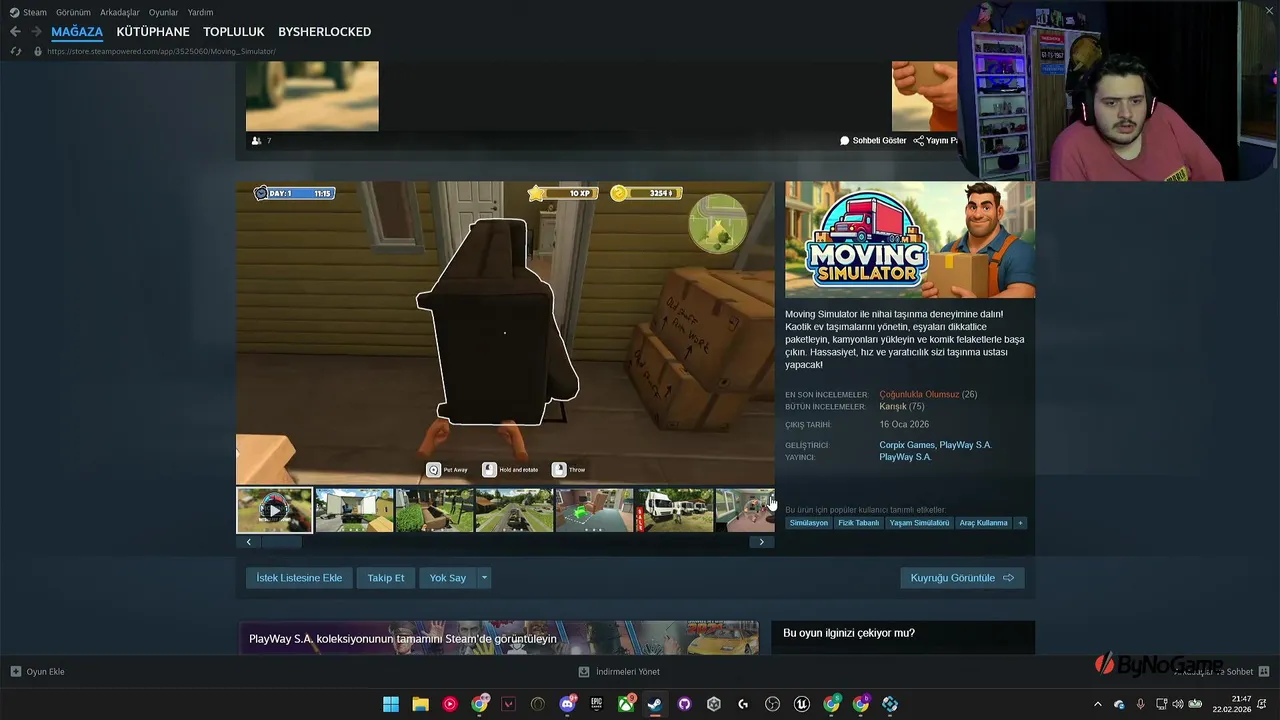Click İstek Listesine Ekle button
Image resolution: width=1280 pixels, height=720 pixels.
coord(299,578)
